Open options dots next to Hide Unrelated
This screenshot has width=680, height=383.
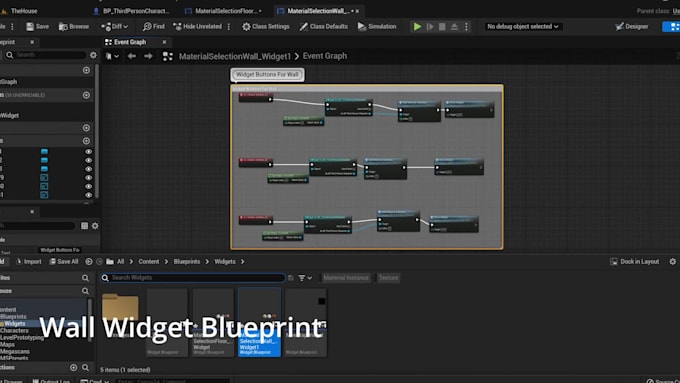[x=229, y=26]
